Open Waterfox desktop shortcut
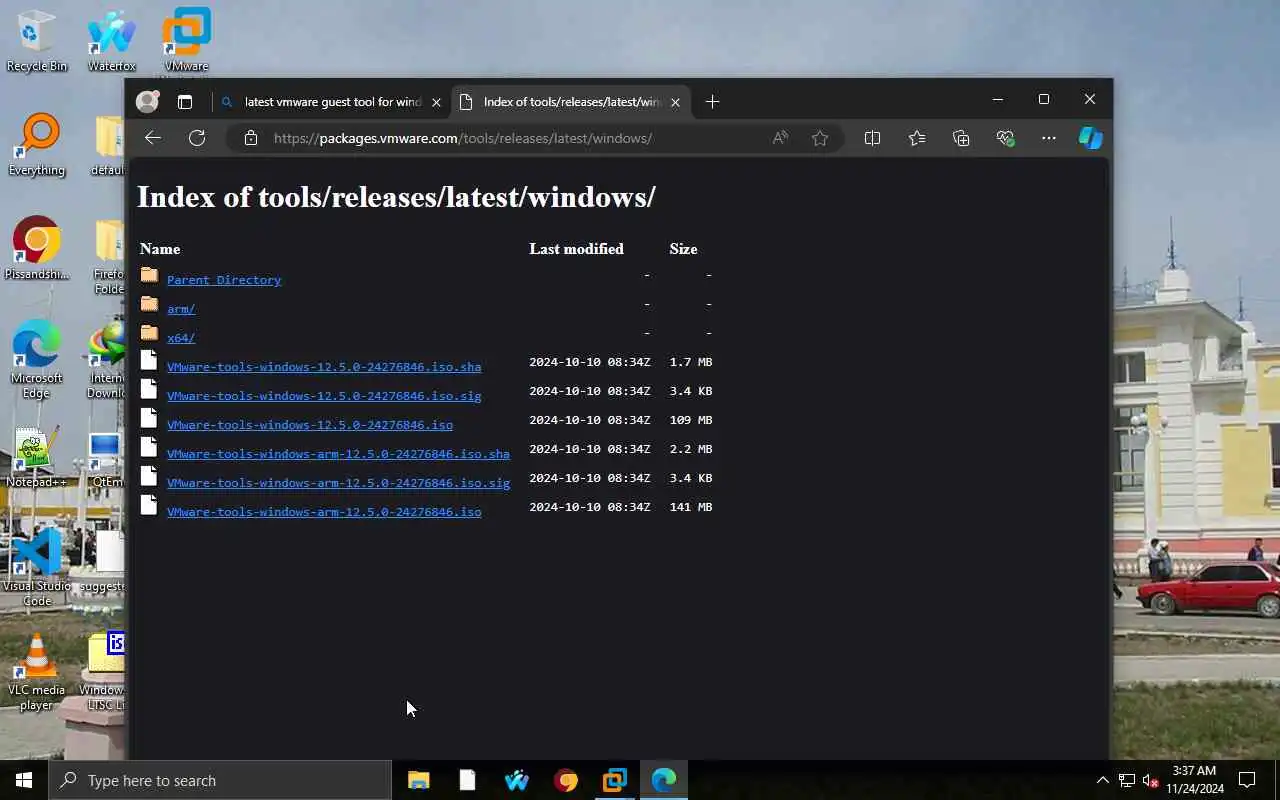The image size is (1280, 800). pos(112,41)
